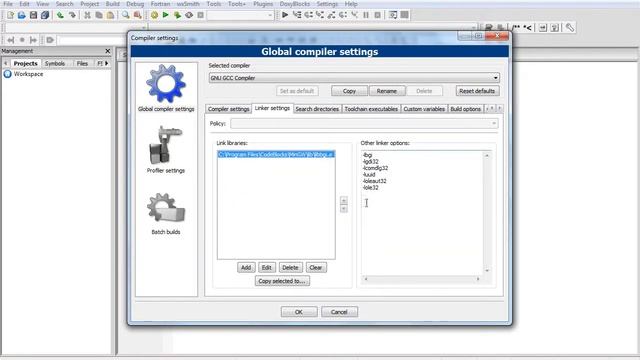
Task: Switch to Compiler settings tab
Action: pos(229,109)
